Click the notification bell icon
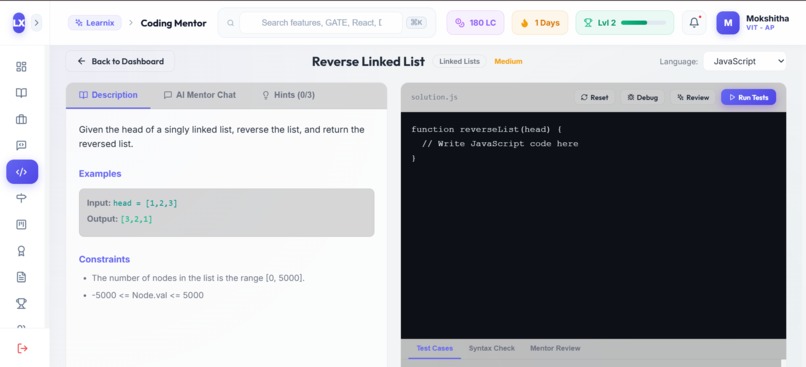806x367 pixels. [694, 23]
